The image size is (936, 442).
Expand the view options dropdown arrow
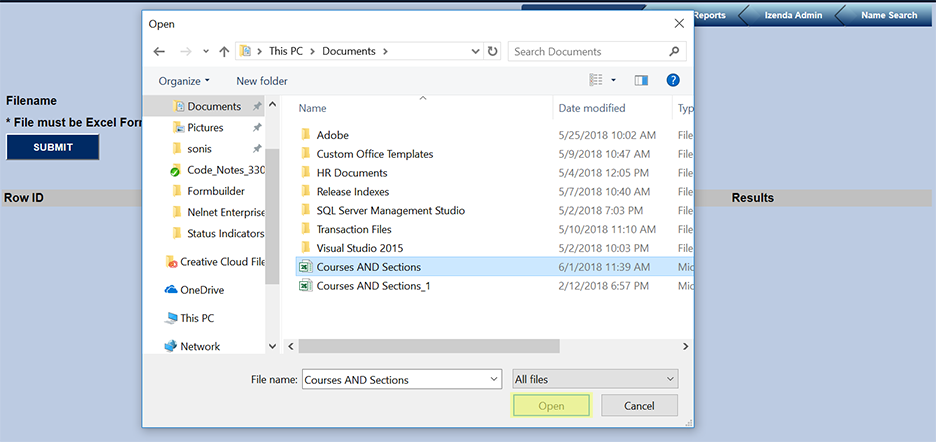point(613,80)
